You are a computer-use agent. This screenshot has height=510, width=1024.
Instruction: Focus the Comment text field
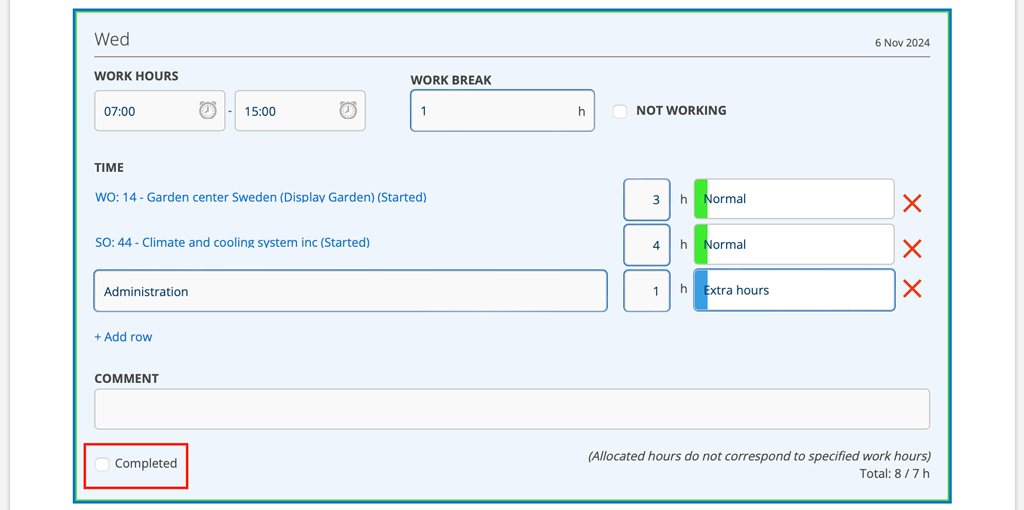pos(511,409)
